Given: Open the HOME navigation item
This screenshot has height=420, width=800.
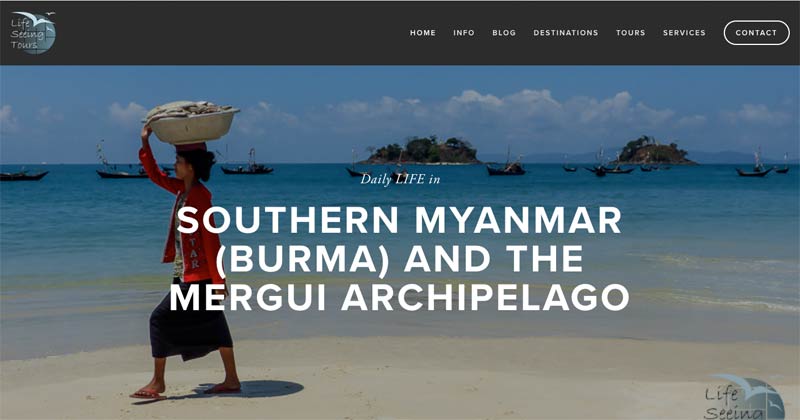Looking at the screenshot, I should [423, 33].
